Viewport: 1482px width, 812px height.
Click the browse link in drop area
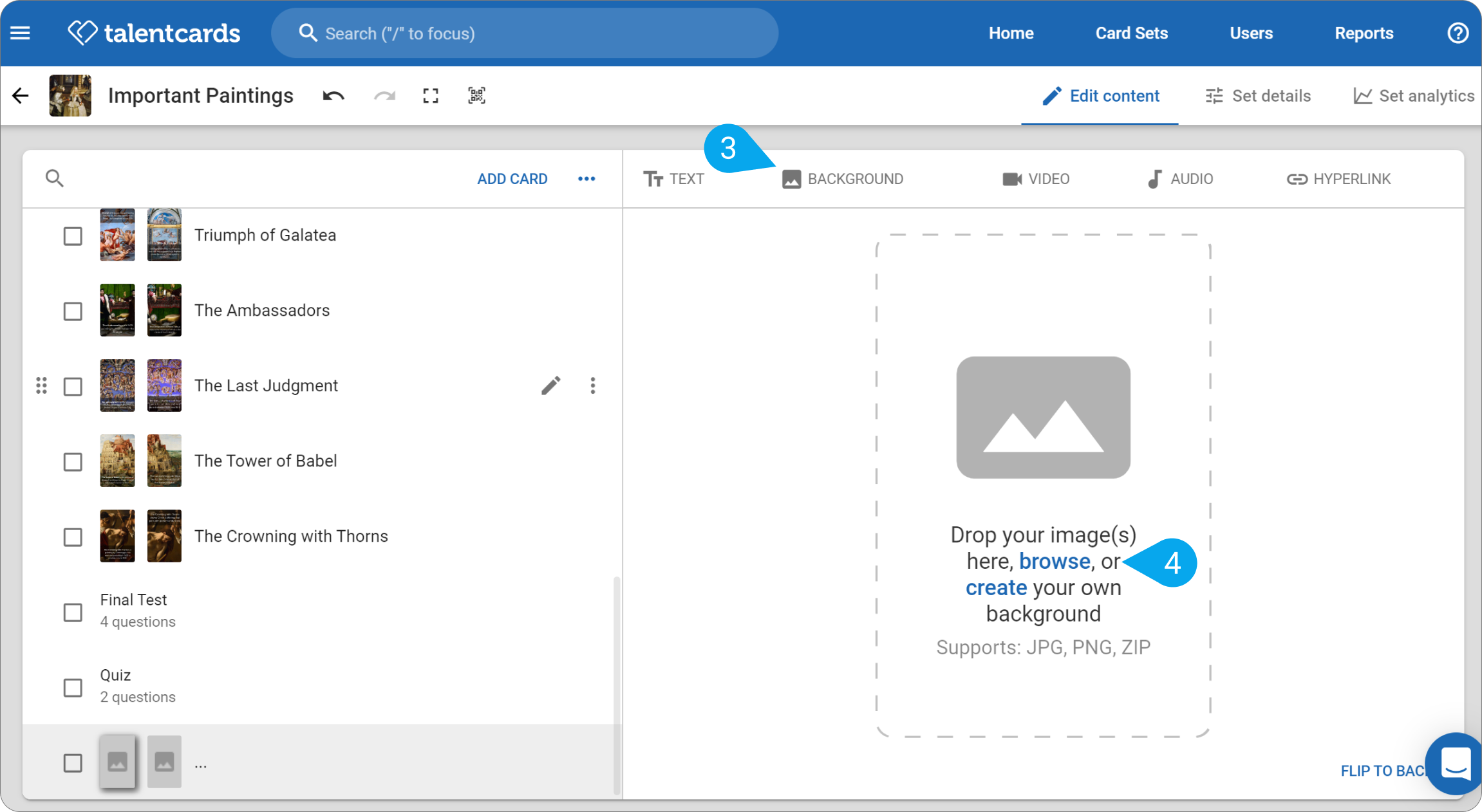pos(1055,562)
